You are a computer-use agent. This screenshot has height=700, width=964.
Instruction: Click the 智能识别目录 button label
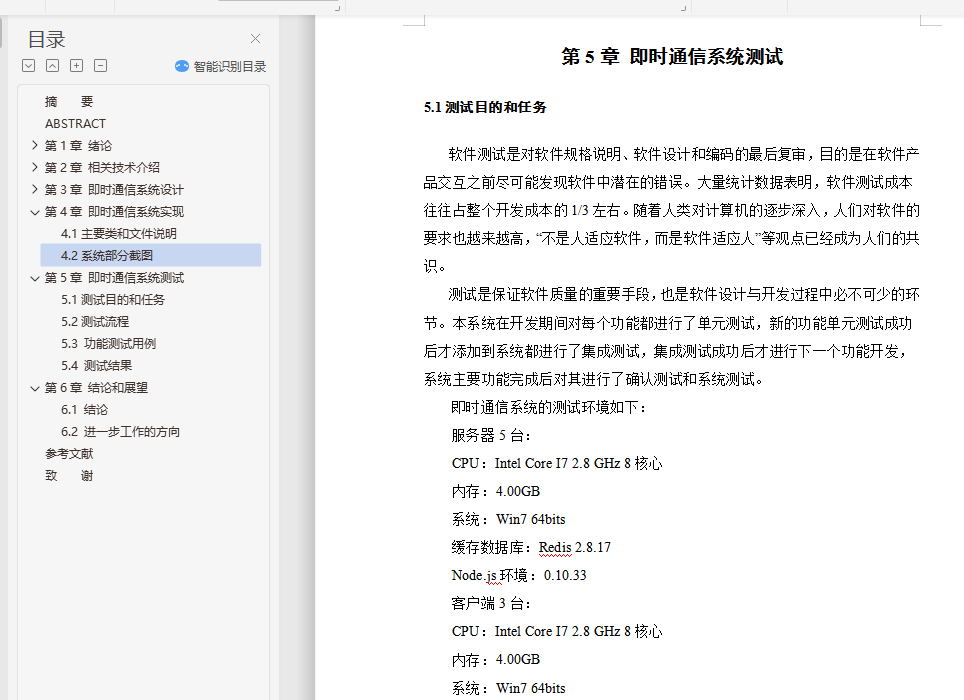[x=229, y=66]
